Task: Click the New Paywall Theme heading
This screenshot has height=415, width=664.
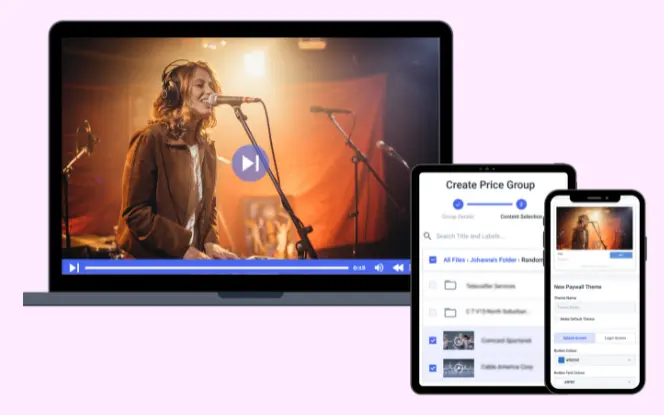Action: (x=578, y=287)
